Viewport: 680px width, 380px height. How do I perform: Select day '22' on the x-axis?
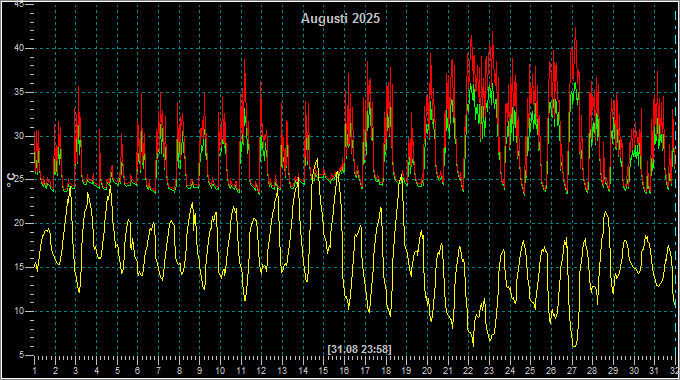coord(468,371)
